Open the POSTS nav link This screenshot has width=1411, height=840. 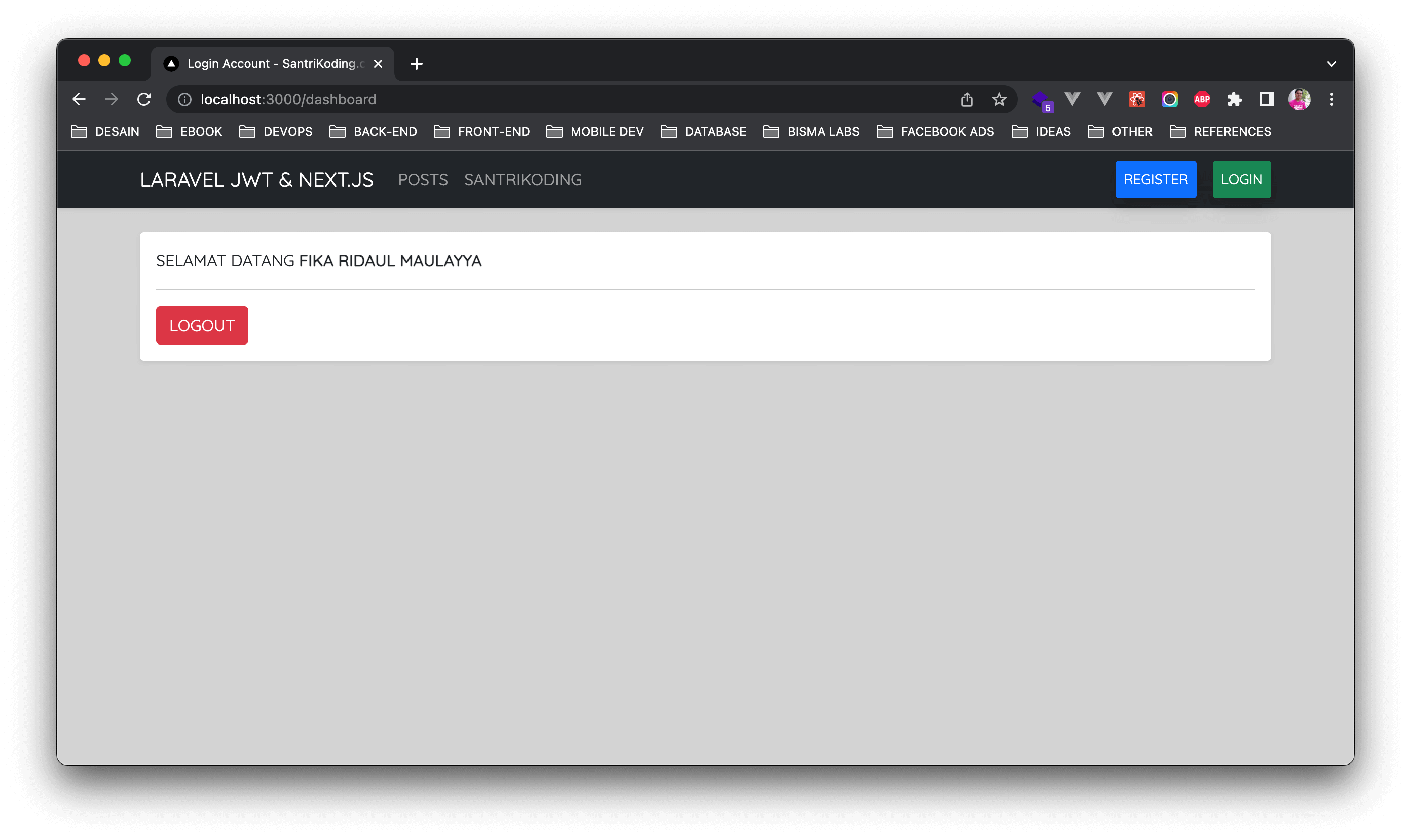click(422, 179)
